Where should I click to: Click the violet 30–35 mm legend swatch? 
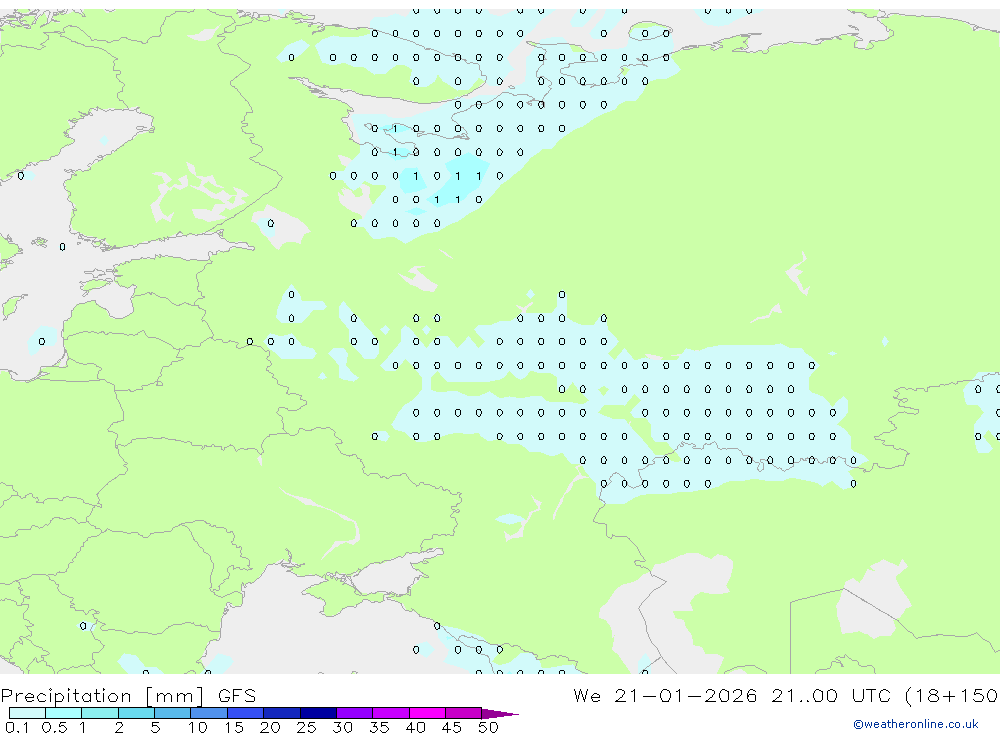click(x=355, y=713)
